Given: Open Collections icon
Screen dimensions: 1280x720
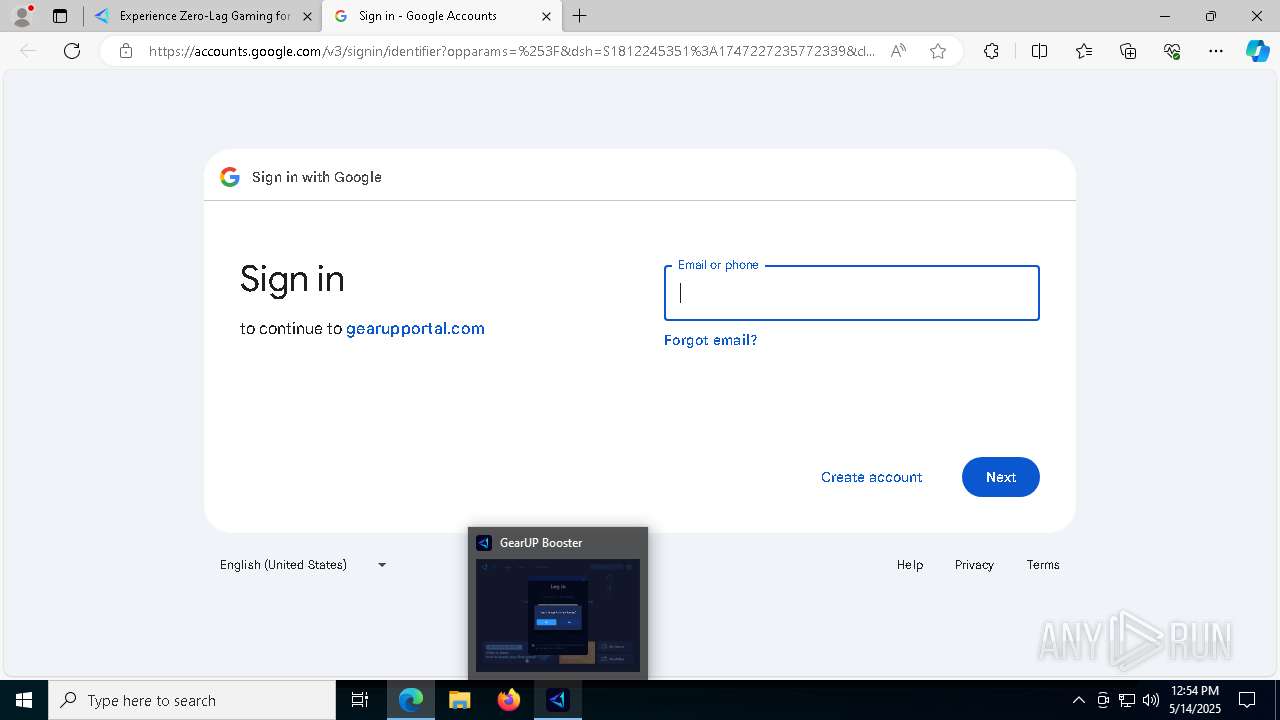Looking at the screenshot, I should 1128,51.
